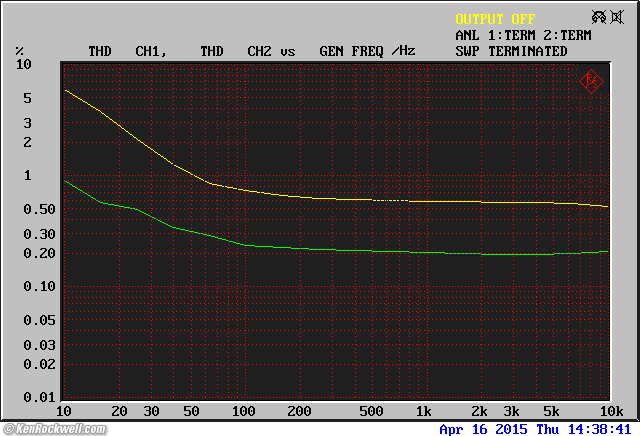Click the green THD trace at 10 Hz
Image resolution: width=640 pixels, height=436 pixels.
[65, 181]
